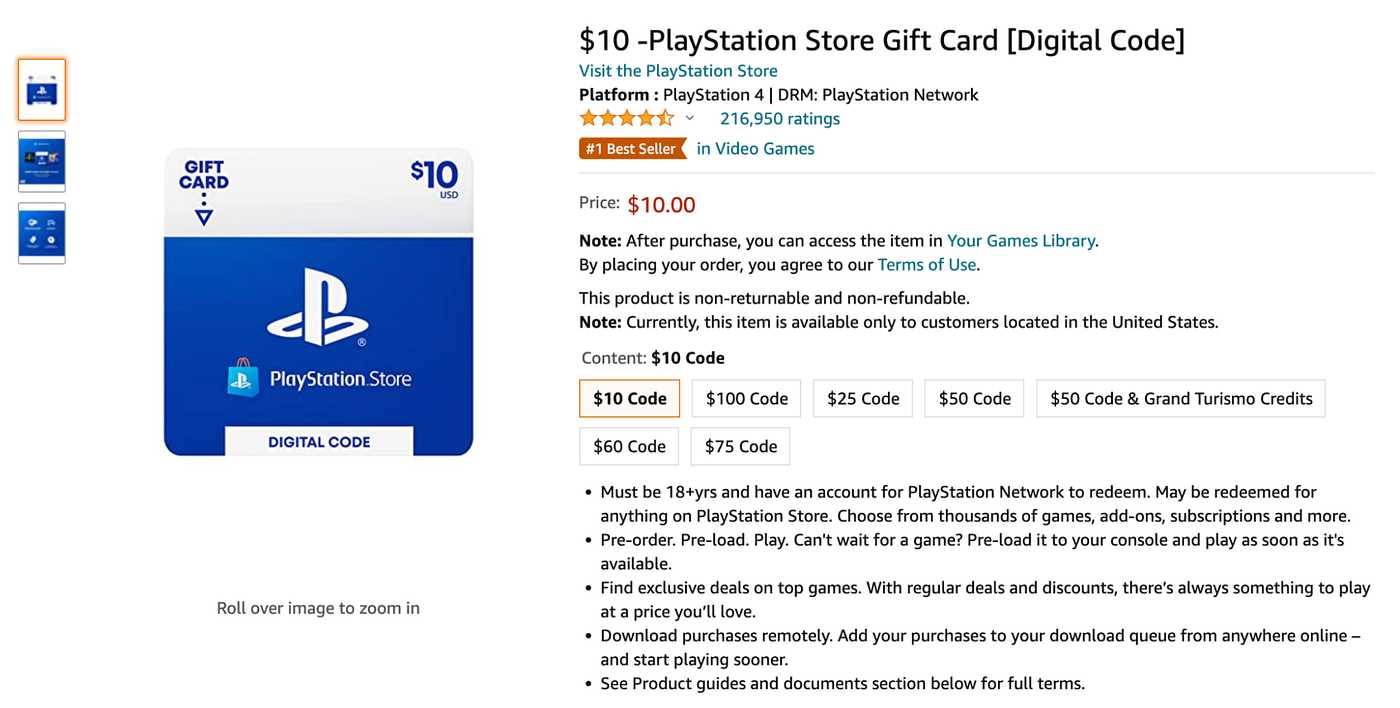This screenshot has width=1400, height=708.
Task: Select the first product thumbnail
Action: click(x=42, y=90)
